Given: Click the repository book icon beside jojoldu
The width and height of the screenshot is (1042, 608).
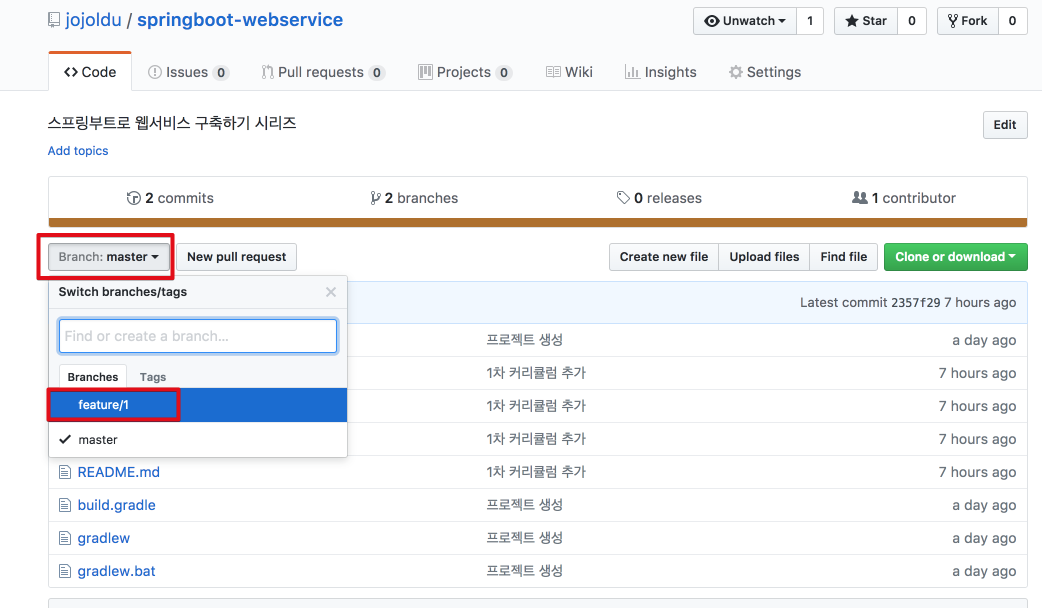Looking at the screenshot, I should (x=54, y=21).
